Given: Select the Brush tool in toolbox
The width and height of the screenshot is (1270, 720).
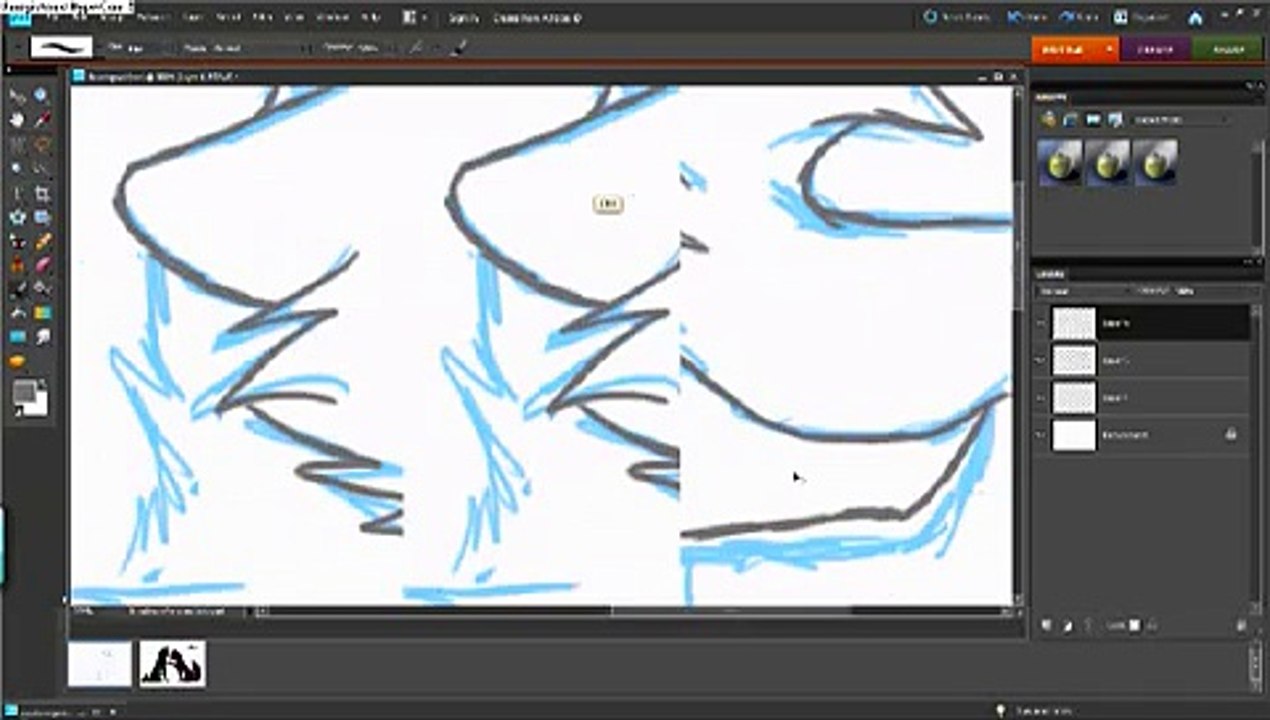Looking at the screenshot, I should tap(17, 291).
